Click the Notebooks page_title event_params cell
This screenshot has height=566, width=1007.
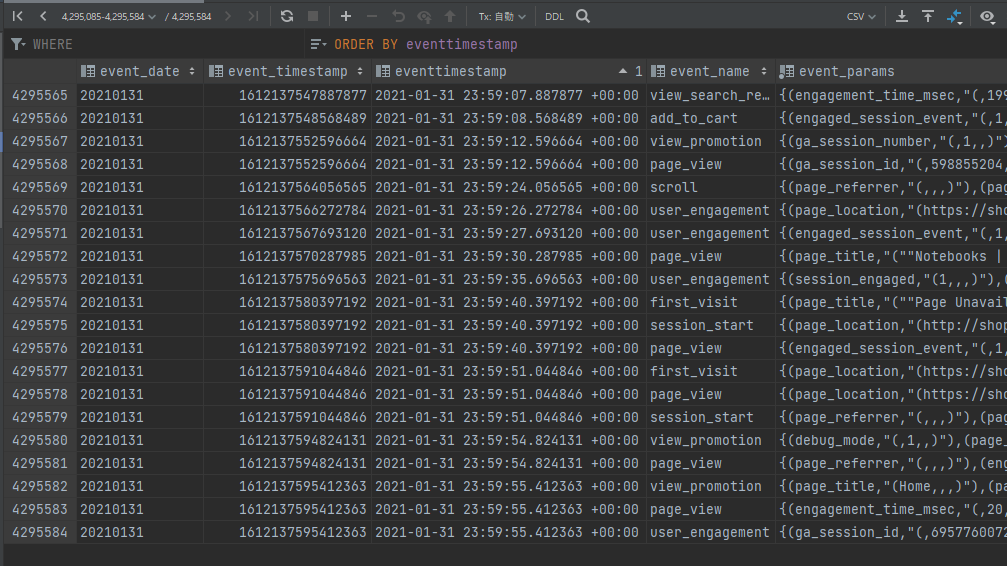click(891, 256)
